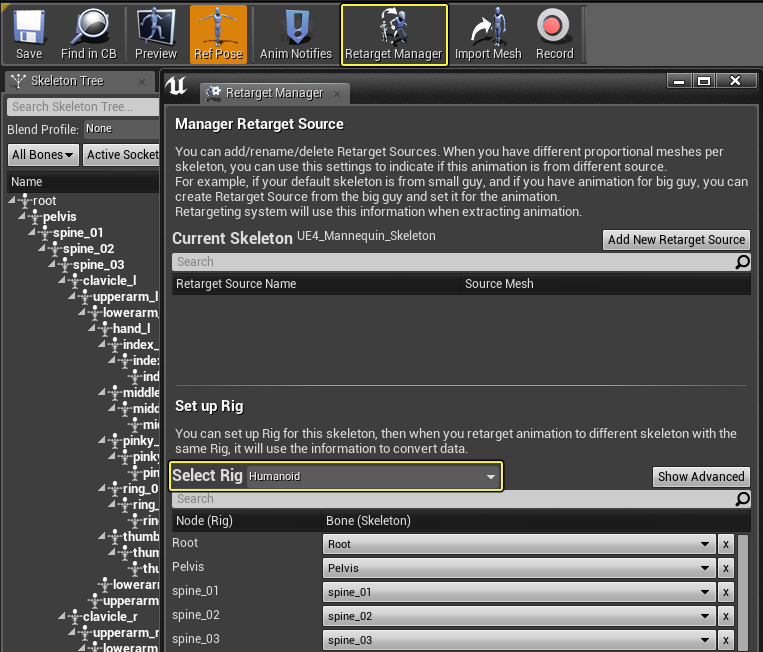Screen dimensions: 763x652
Task: Open Anim Notifies
Action: tap(295, 34)
